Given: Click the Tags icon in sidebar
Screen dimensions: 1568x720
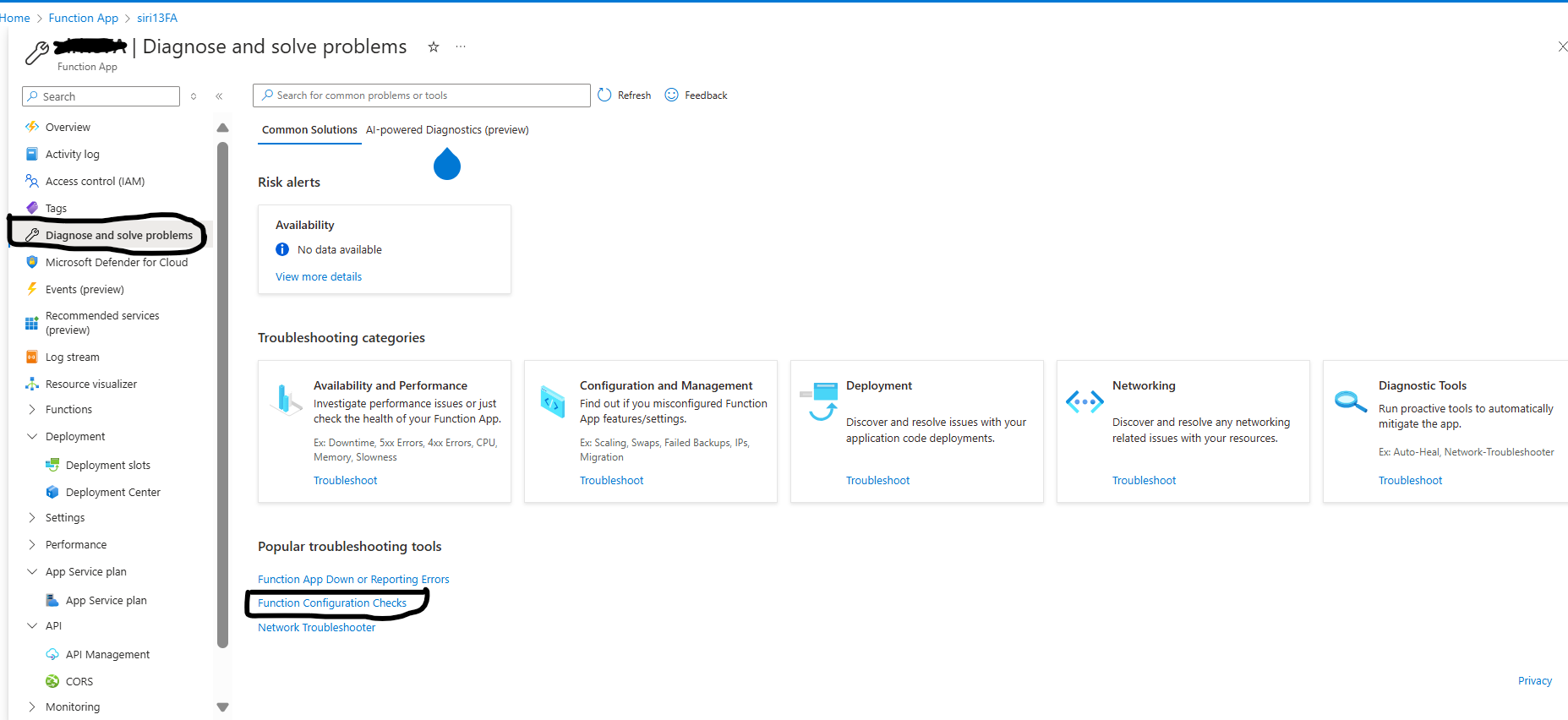Looking at the screenshot, I should click(x=32, y=208).
